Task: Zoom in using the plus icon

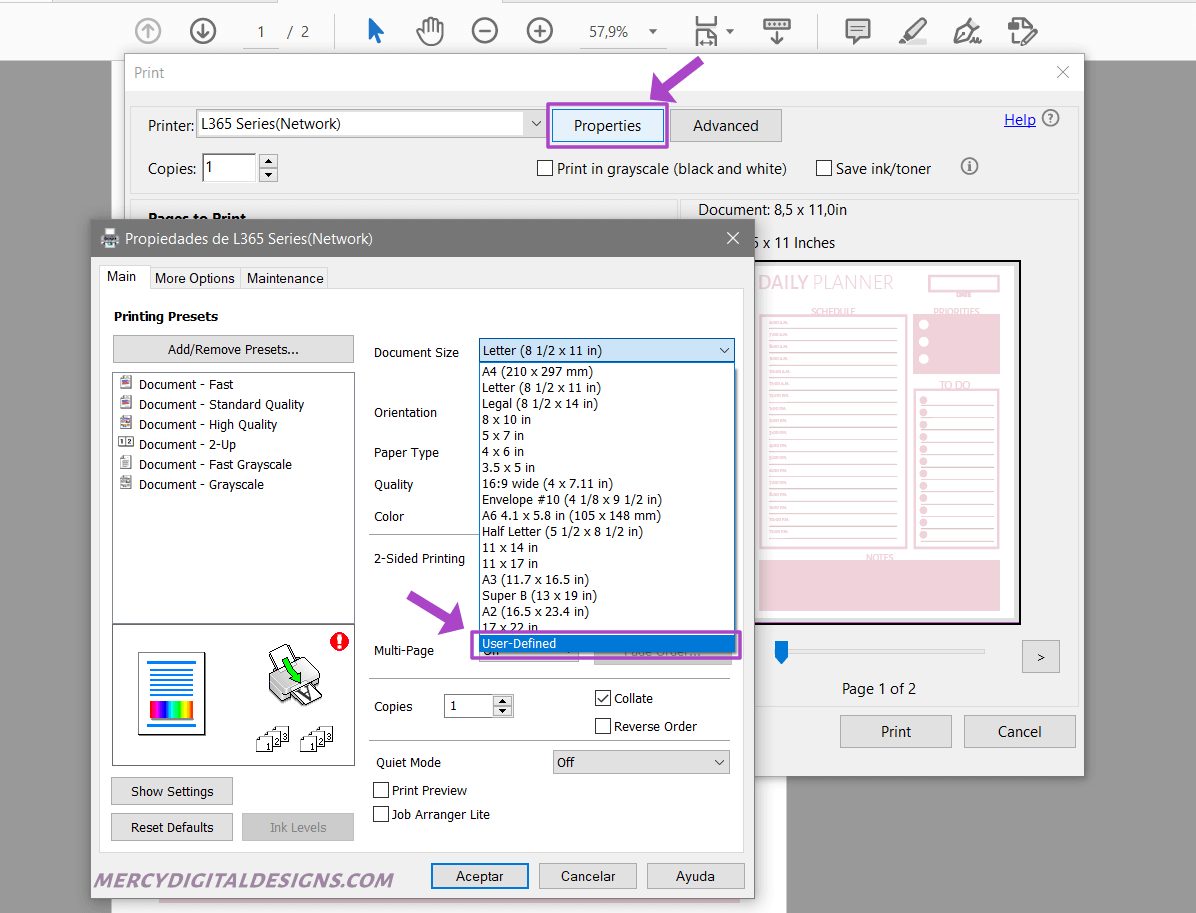Action: [539, 30]
